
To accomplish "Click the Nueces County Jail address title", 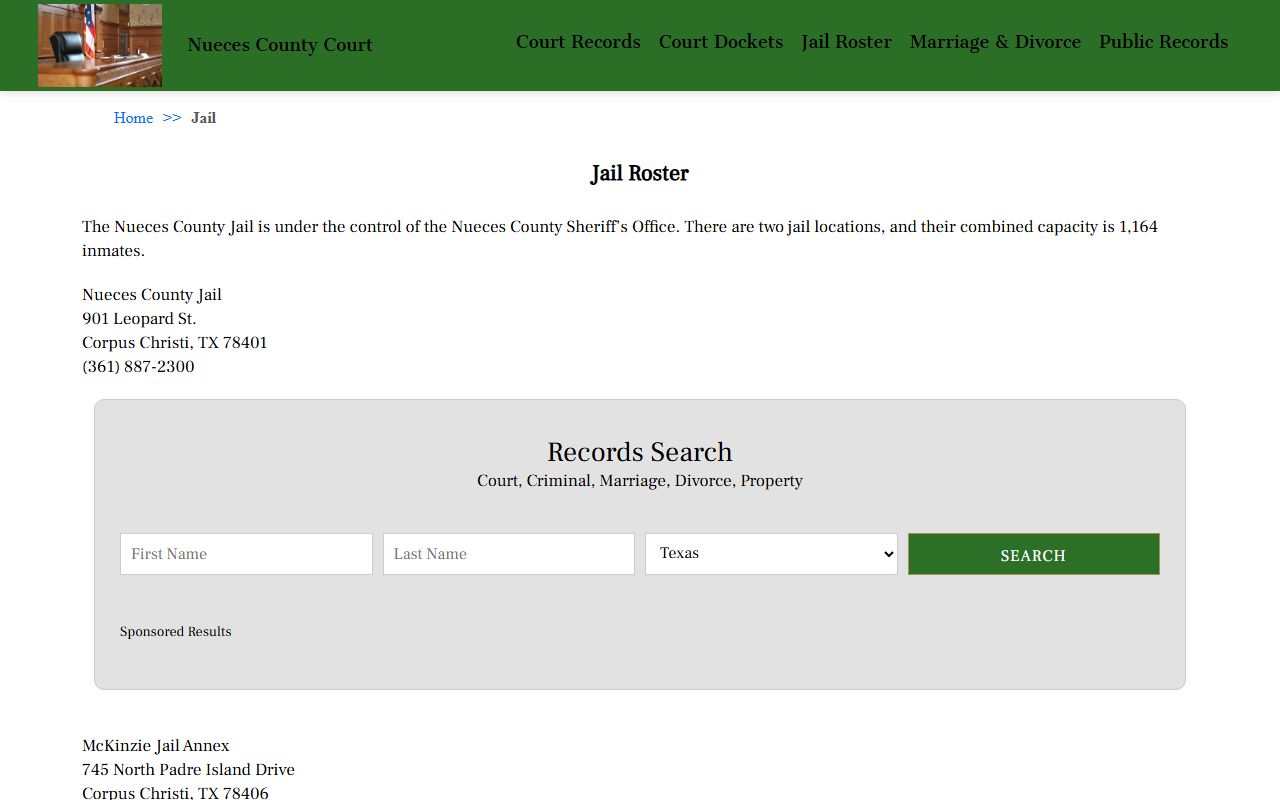I will 152,295.
